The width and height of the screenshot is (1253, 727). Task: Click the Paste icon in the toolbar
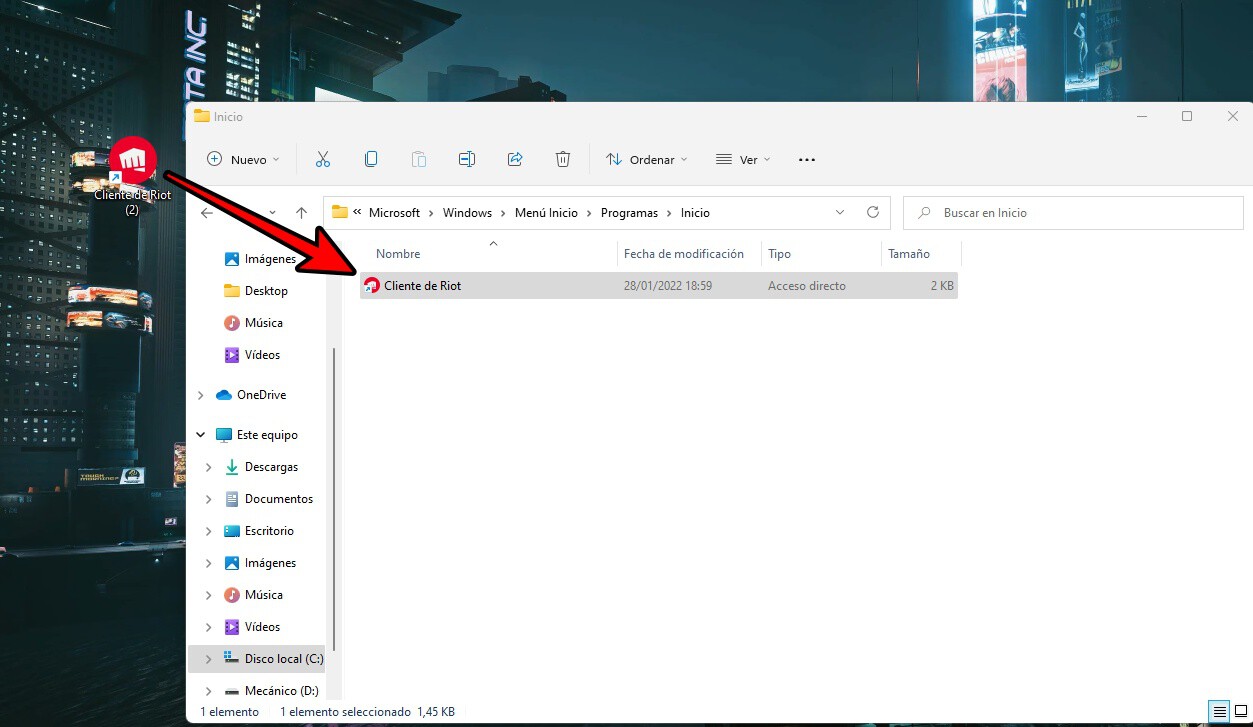coord(418,158)
